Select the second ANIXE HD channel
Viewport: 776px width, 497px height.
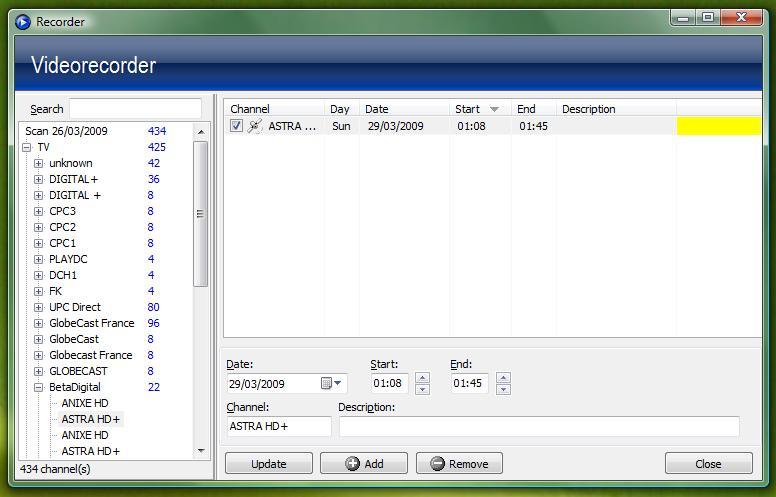point(85,435)
